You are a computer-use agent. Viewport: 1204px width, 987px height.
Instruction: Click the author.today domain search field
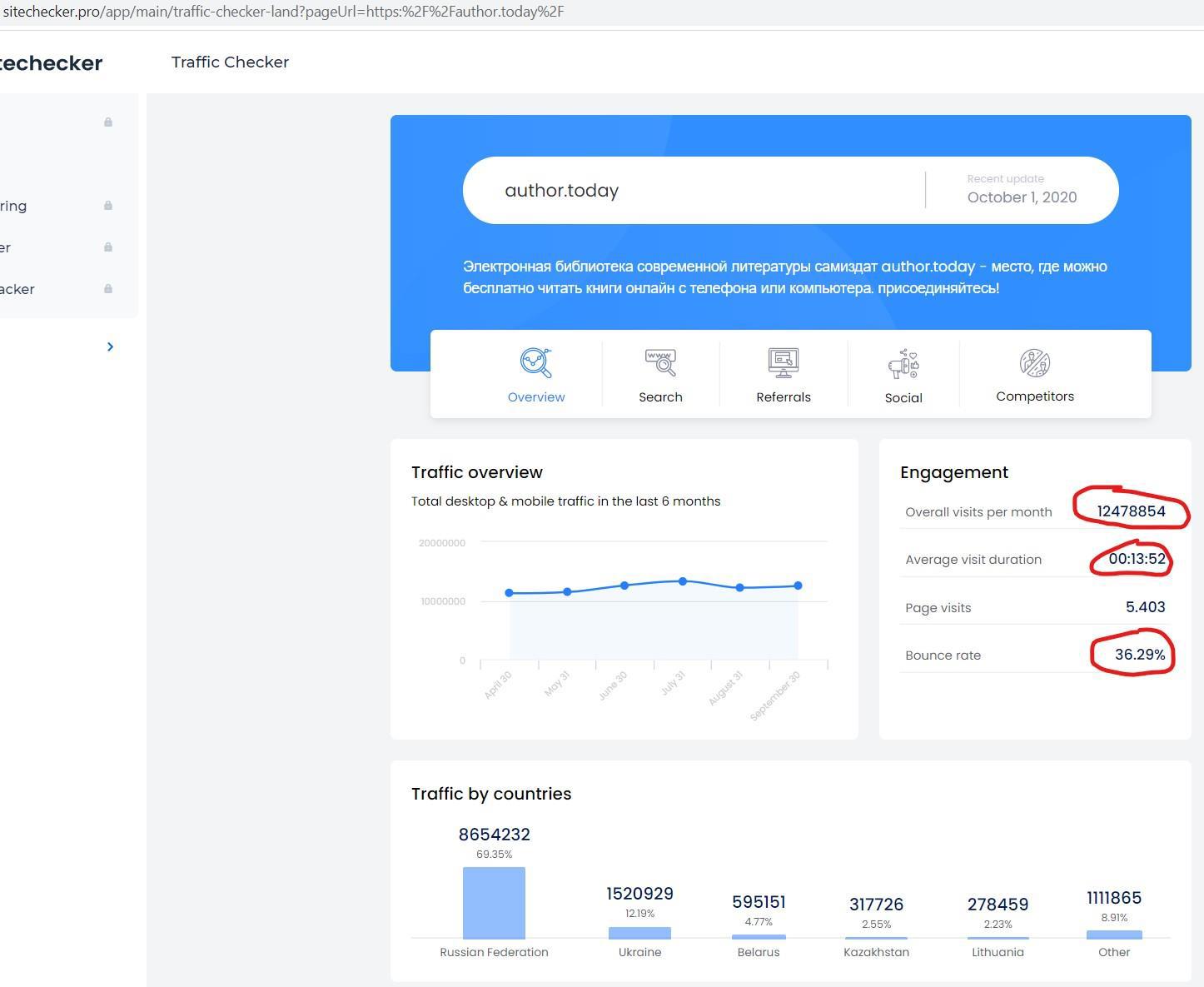(x=691, y=191)
